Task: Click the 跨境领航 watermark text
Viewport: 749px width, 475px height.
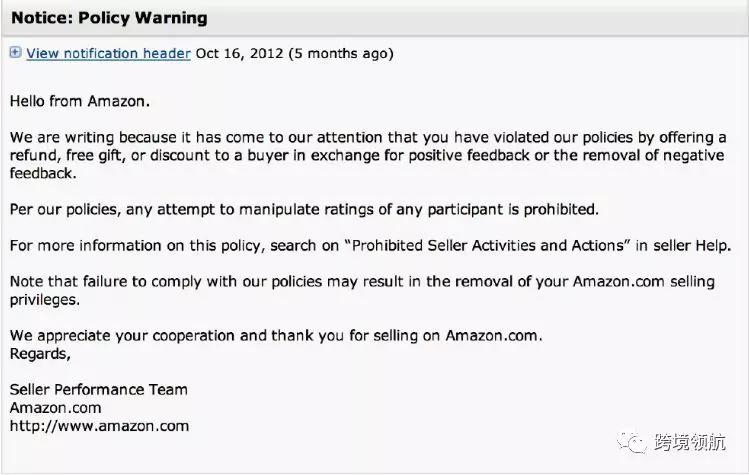Action: pos(690,441)
